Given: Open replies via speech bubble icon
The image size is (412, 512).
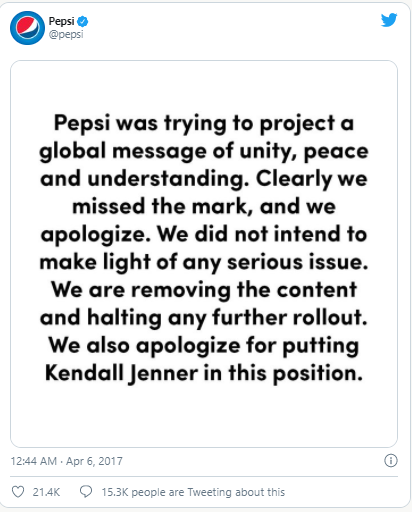Looking at the screenshot, I should pos(86,492).
